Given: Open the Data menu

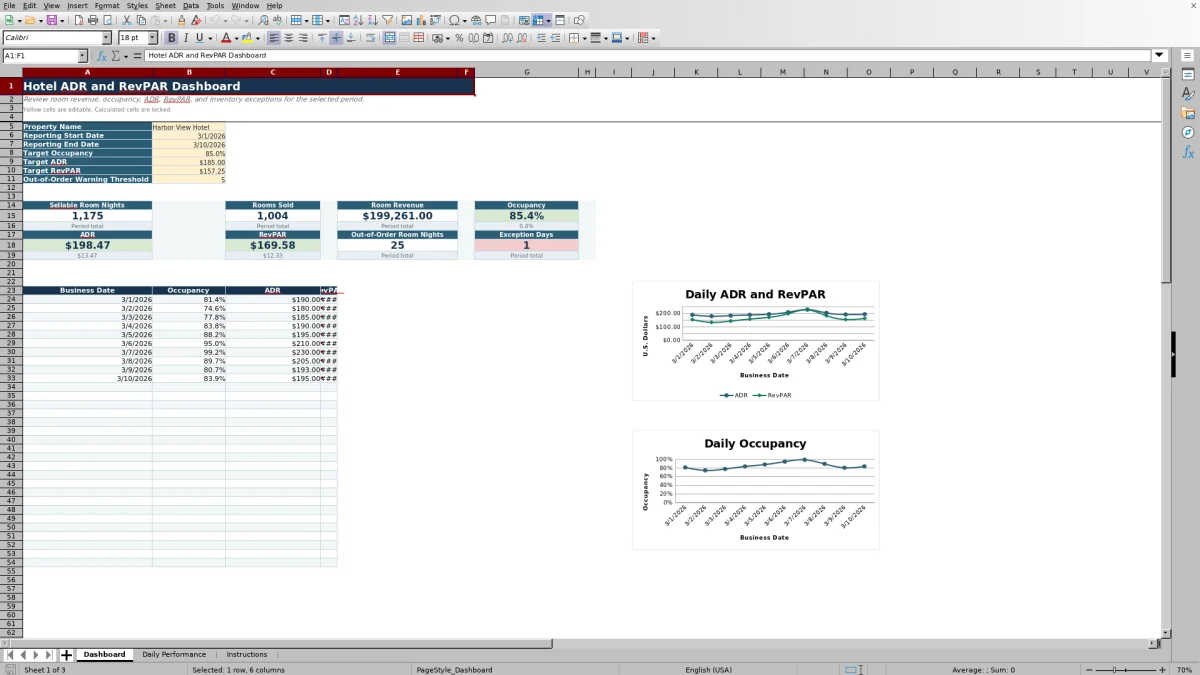Looking at the screenshot, I should pos(191,5).
